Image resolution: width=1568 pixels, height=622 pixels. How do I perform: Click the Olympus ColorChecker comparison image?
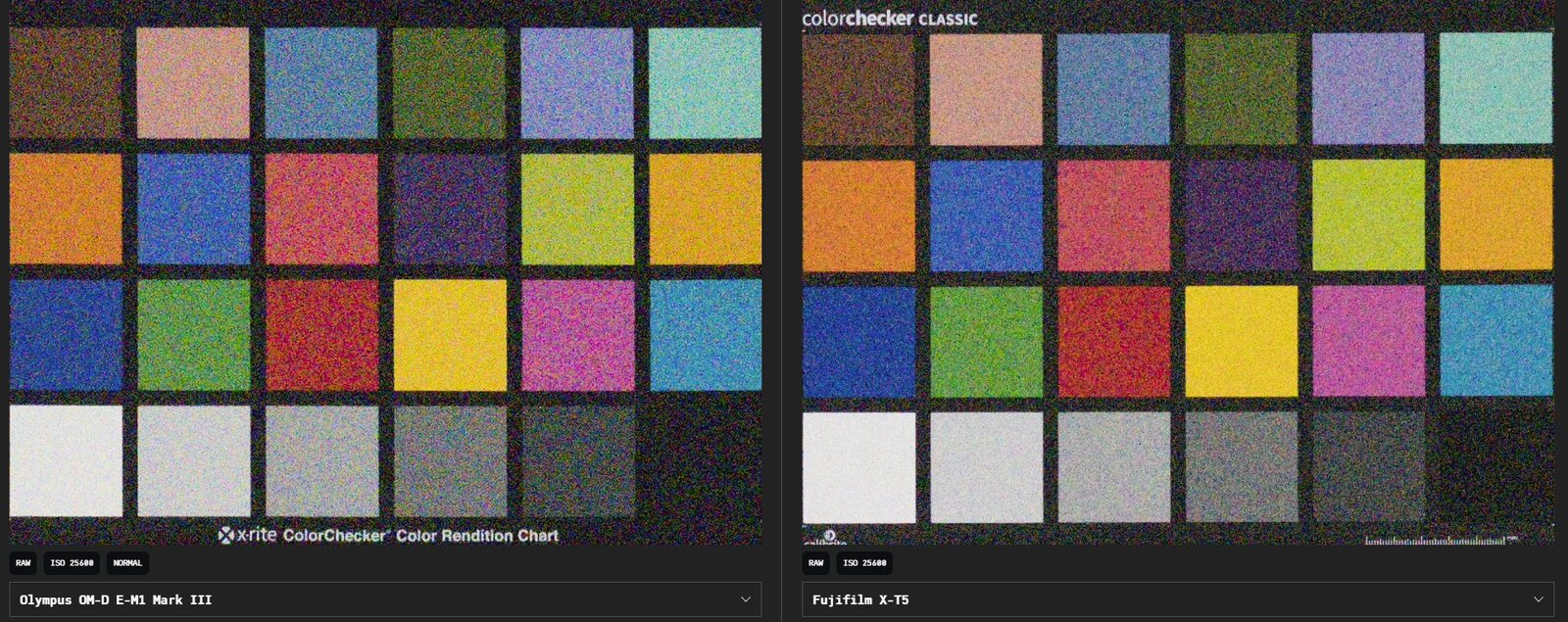[x=385, y=272]
